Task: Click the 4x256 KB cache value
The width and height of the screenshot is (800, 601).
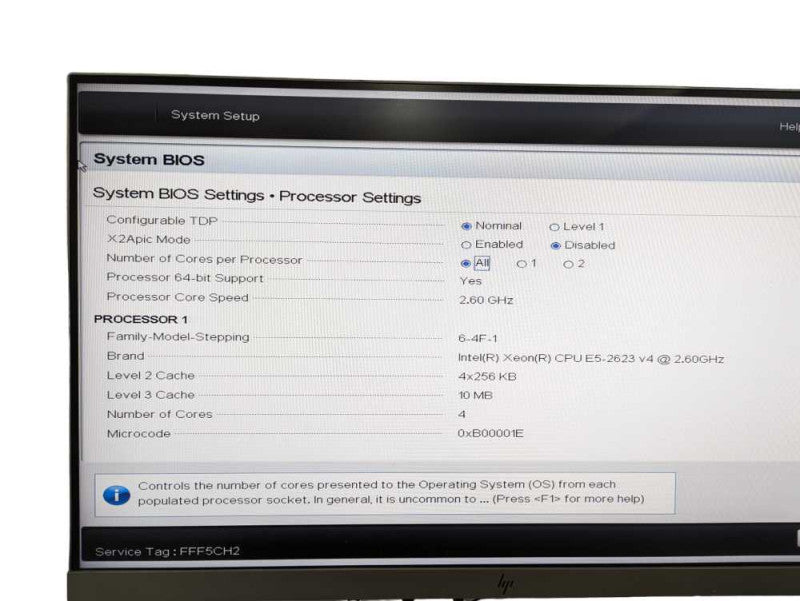Action: click(487, 377)
